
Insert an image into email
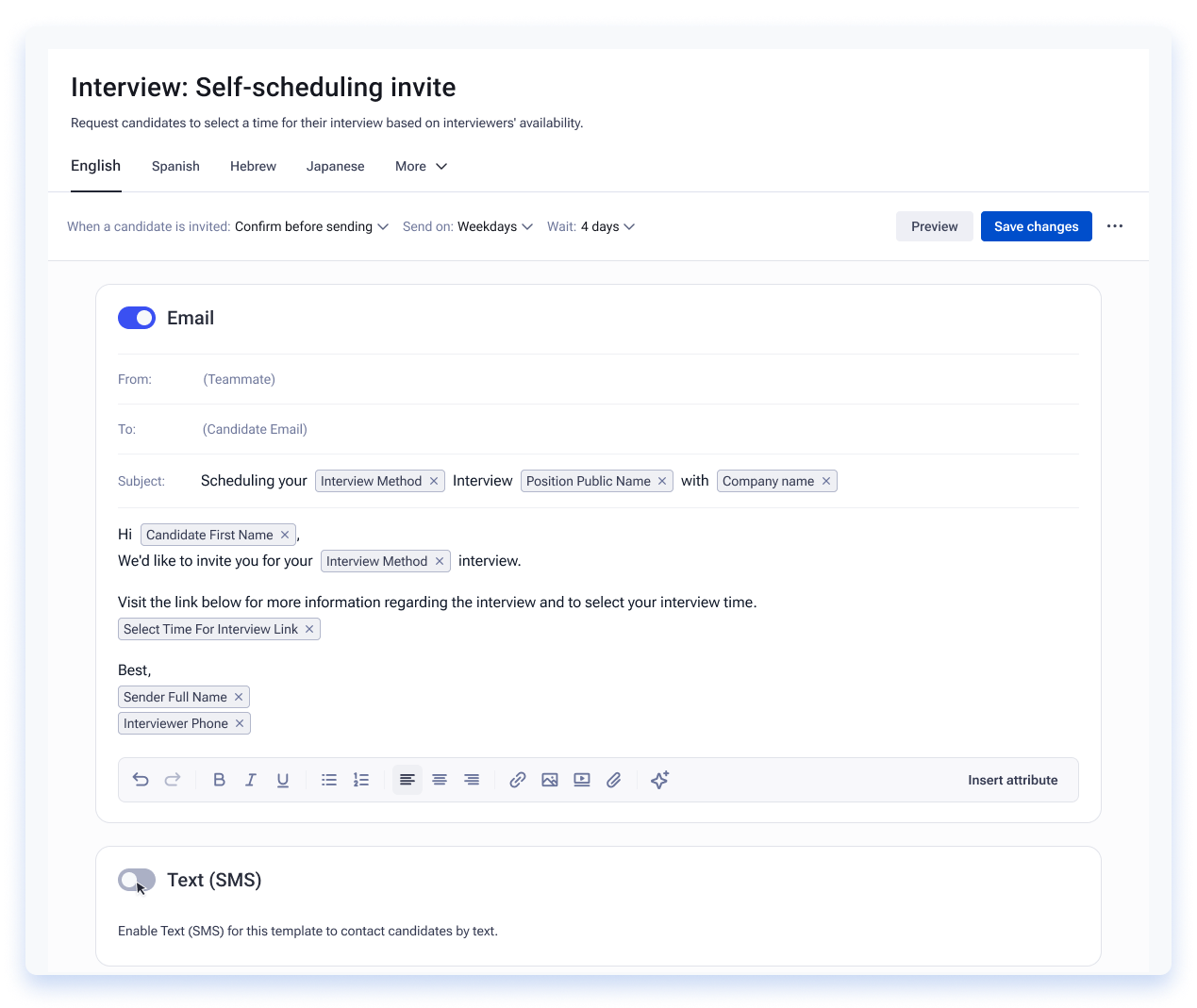550,780
